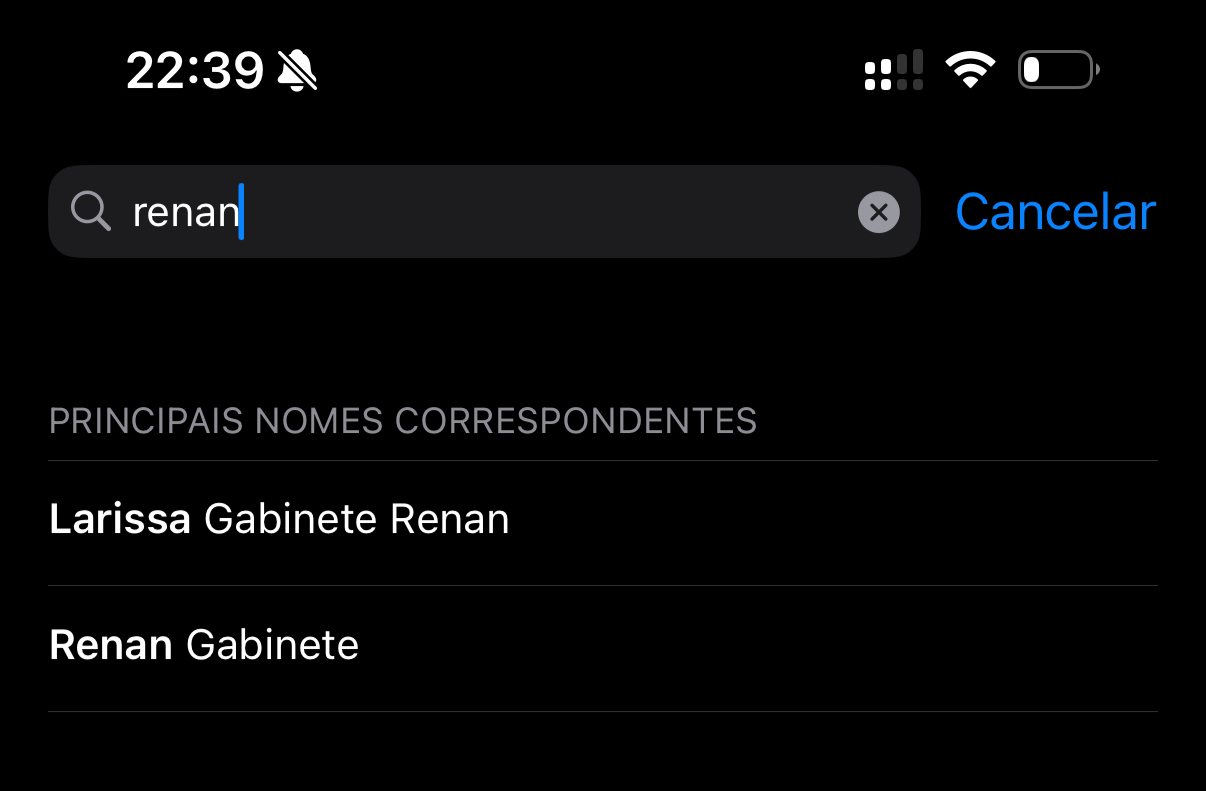Tap the 22:39 clock in status bar
Screen dimensions: 1206x791
click(x=194, y=71)
